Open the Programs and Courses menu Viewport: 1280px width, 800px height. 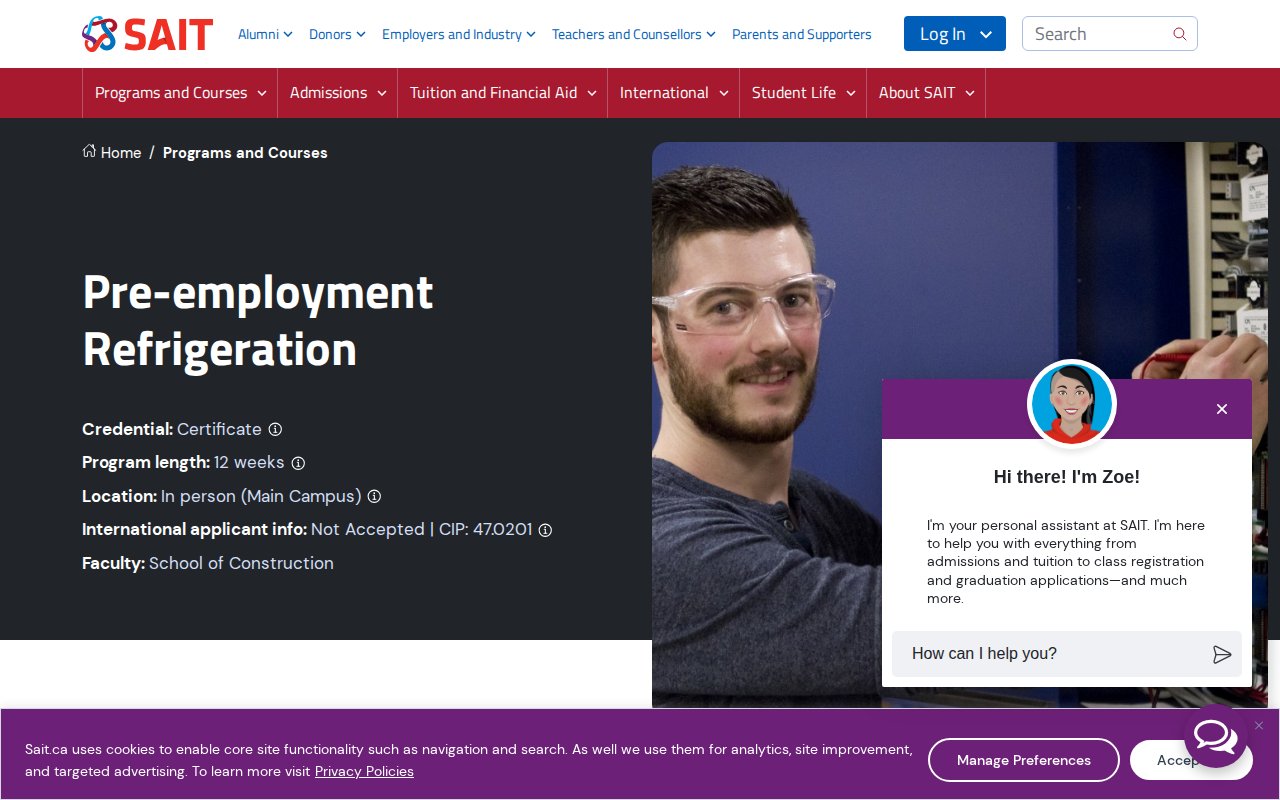(180, 93)
